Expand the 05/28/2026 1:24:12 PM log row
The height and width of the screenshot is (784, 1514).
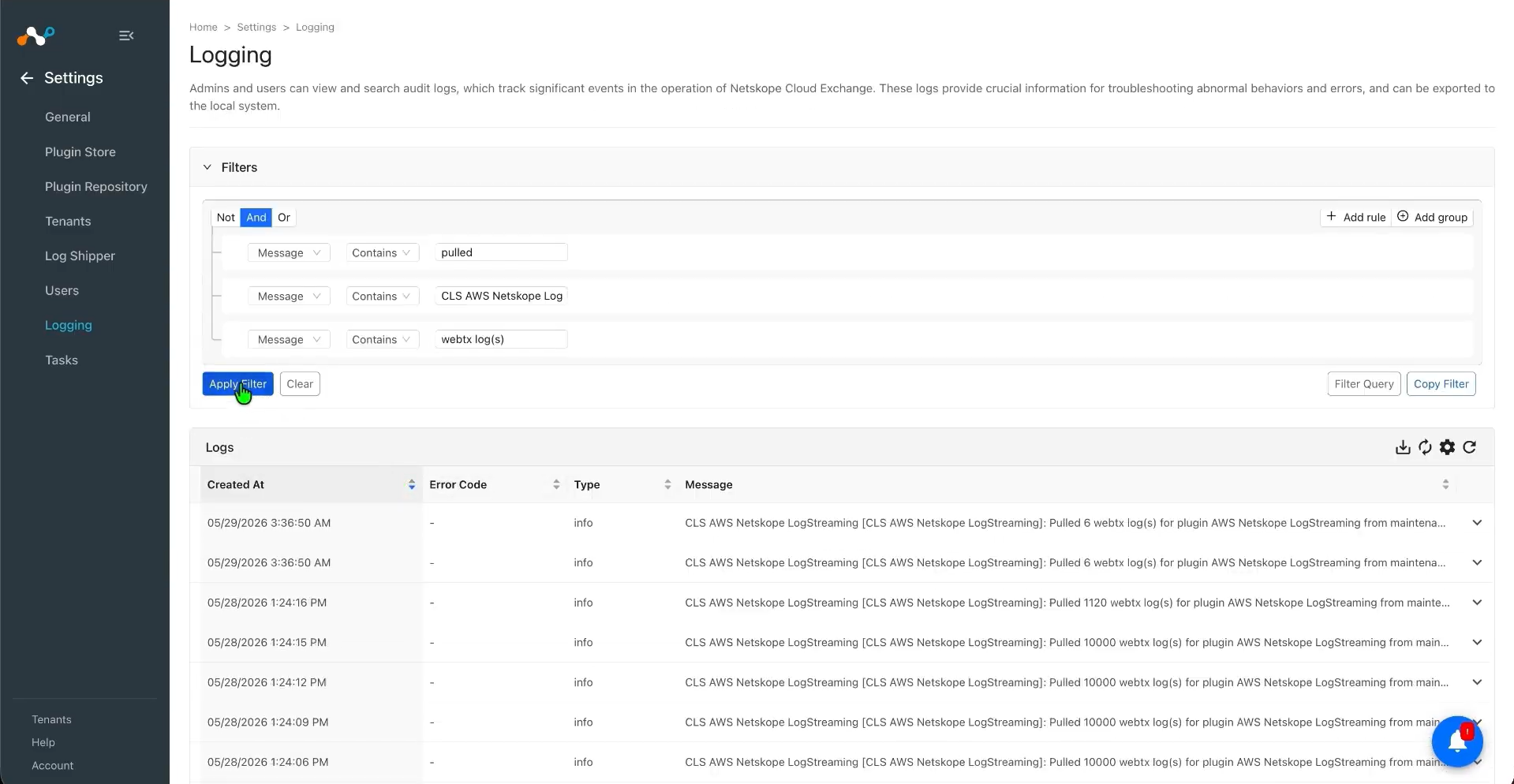coord(1477,682)
